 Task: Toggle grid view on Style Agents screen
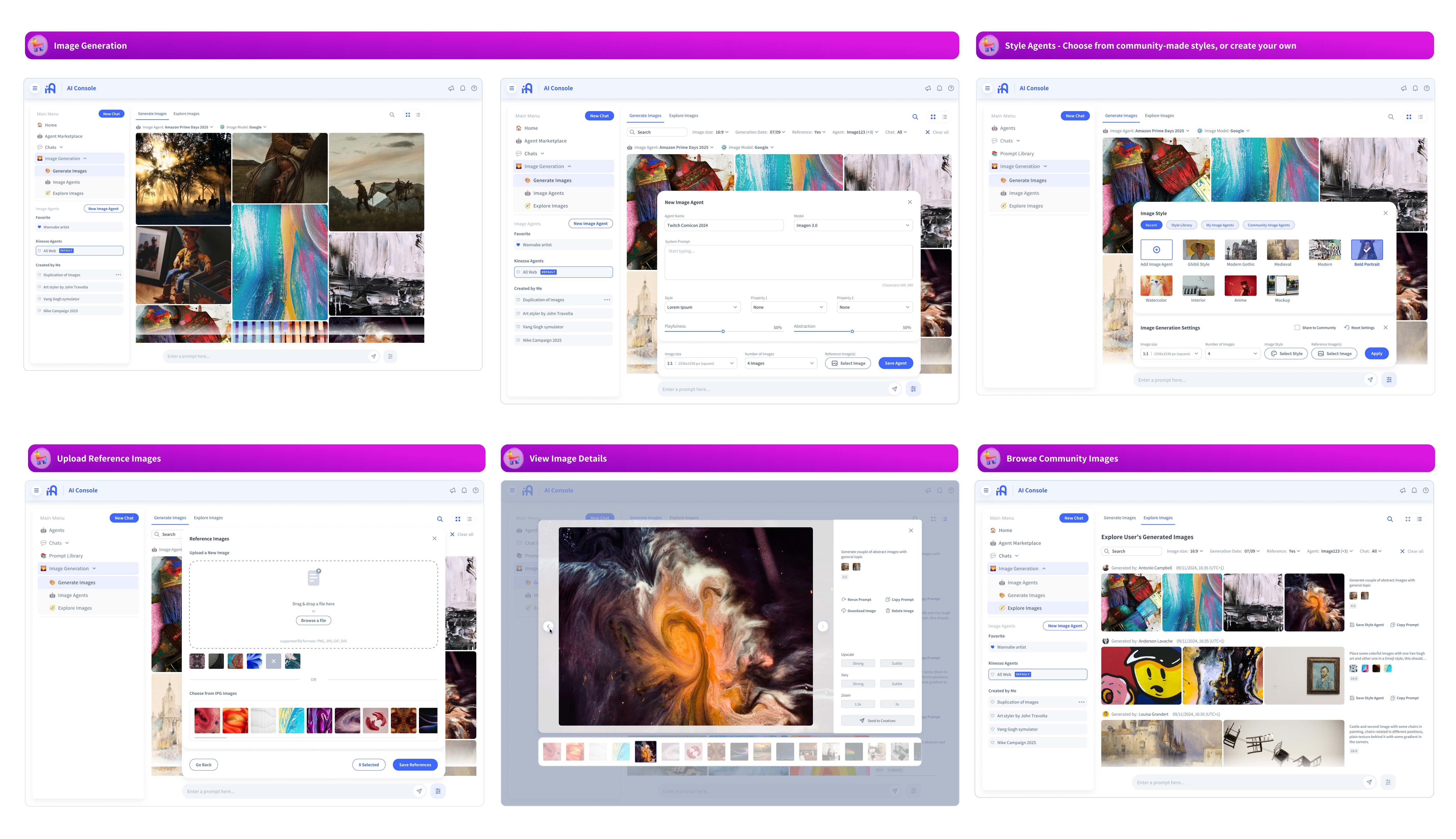click(x=1409, y=117)
